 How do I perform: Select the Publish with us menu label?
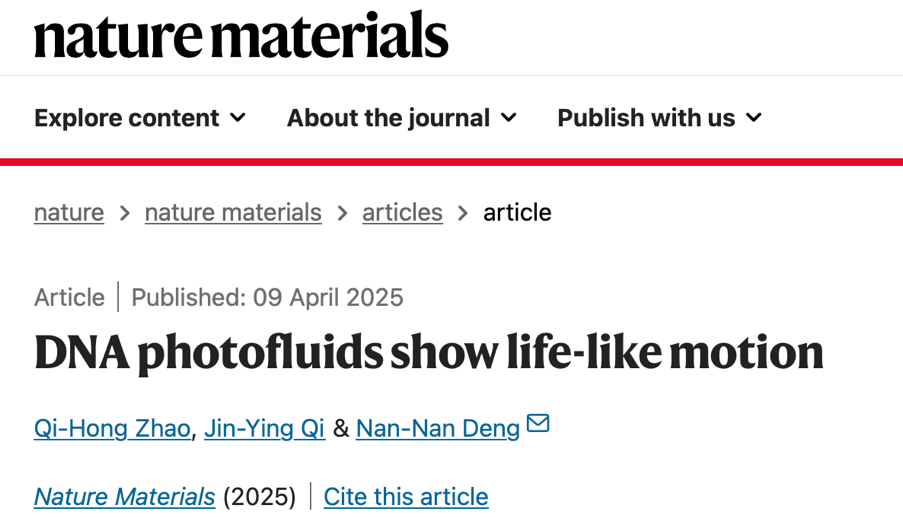click(x=646, y=118)
